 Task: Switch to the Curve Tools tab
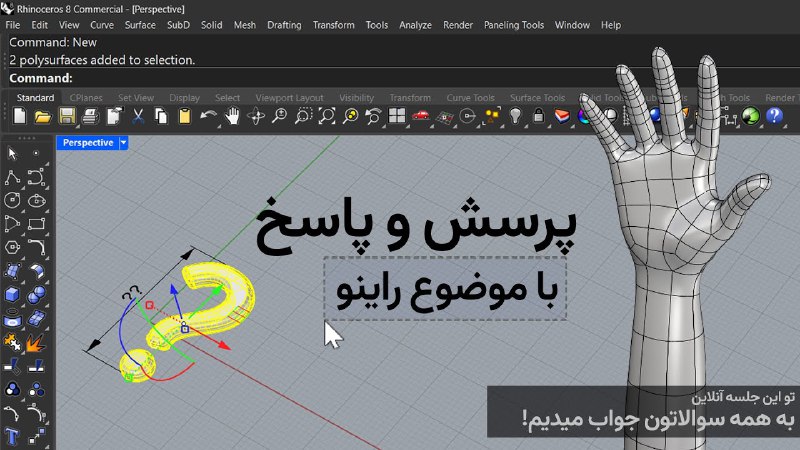point(470,97)
